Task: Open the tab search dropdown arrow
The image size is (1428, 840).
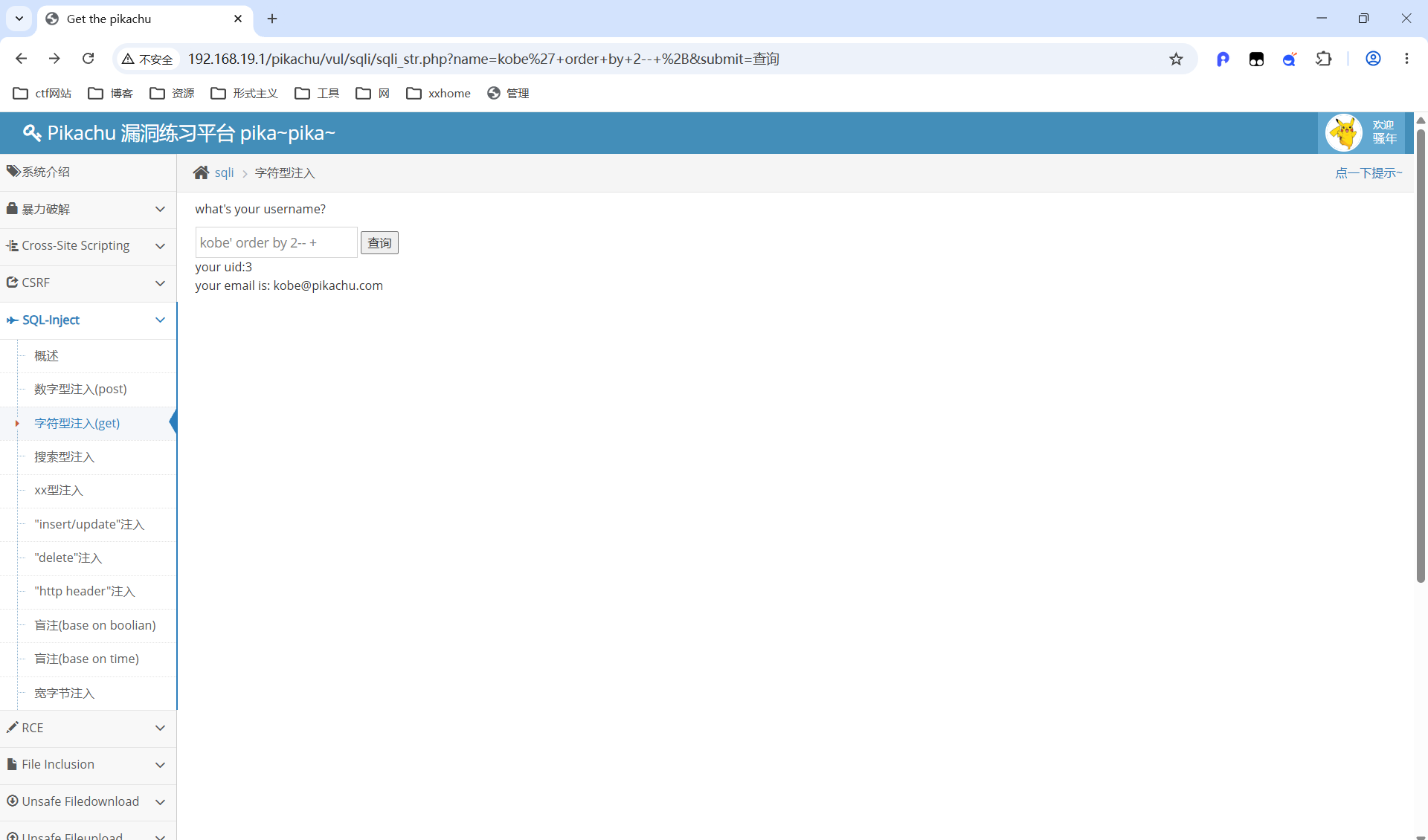Action: [x=19, y=19]
